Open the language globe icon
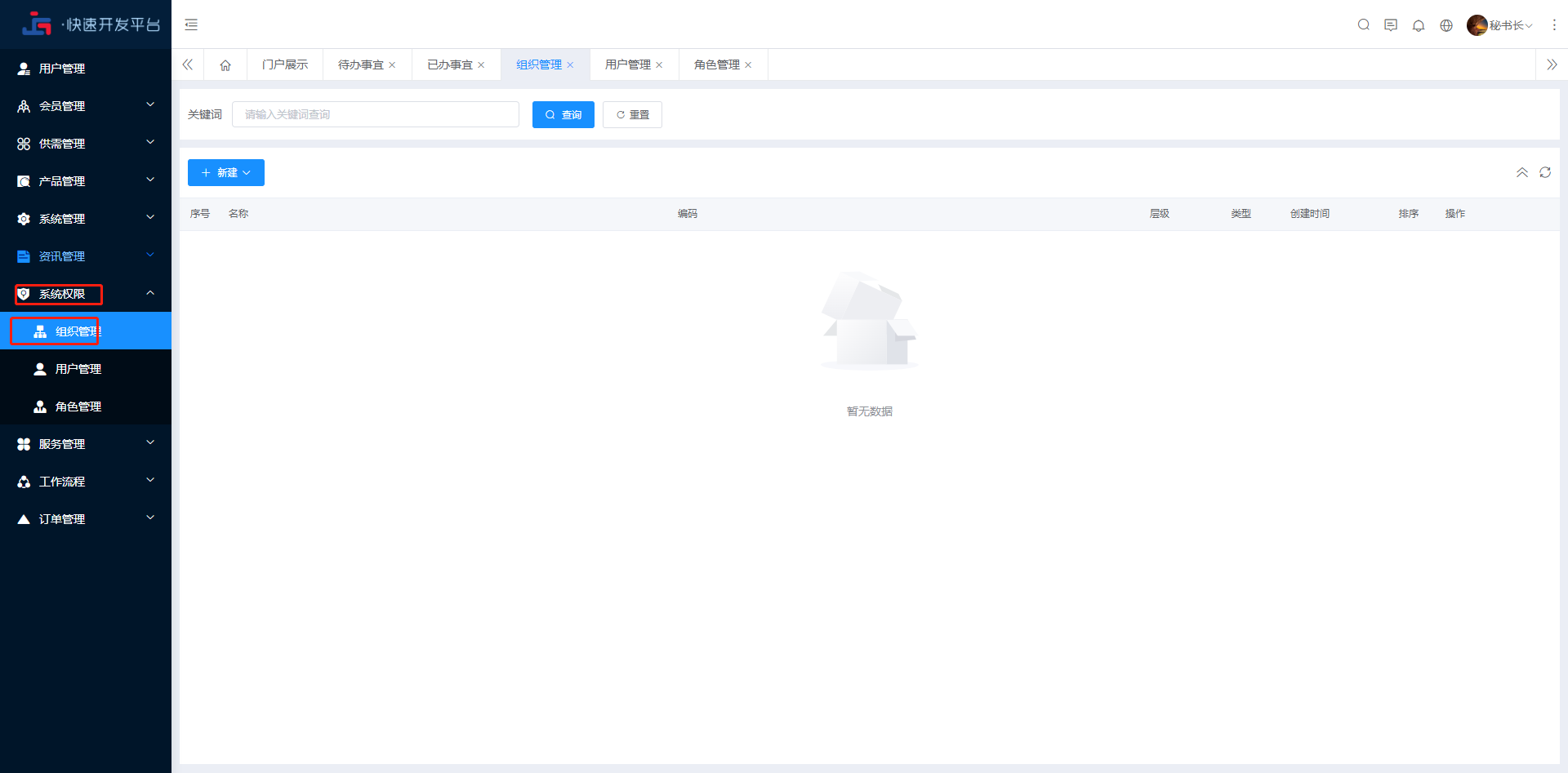Screen dimensions: 1568x773 pos(1446,25)
